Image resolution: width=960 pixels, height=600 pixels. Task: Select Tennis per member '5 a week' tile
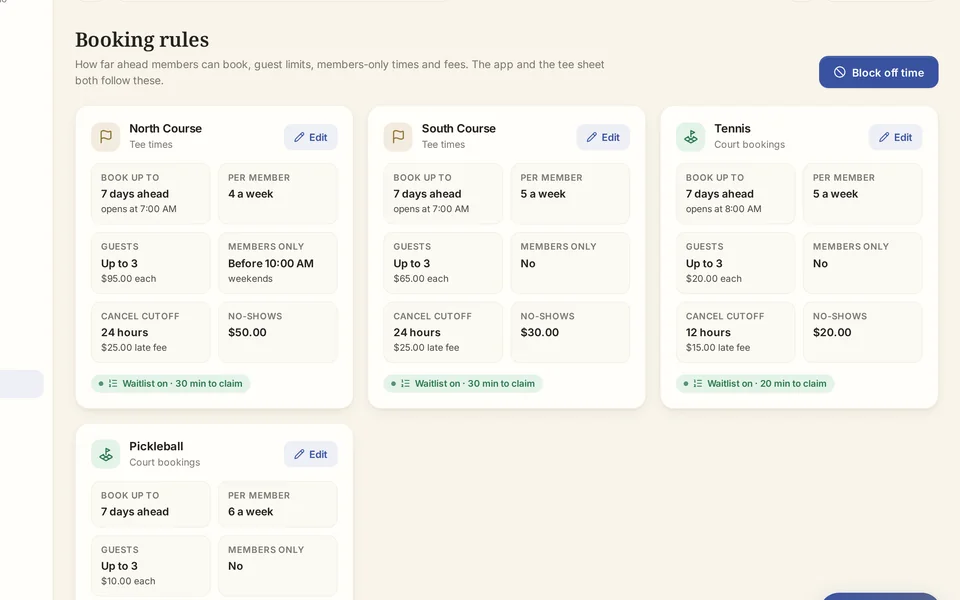click(x=863, y=193)
